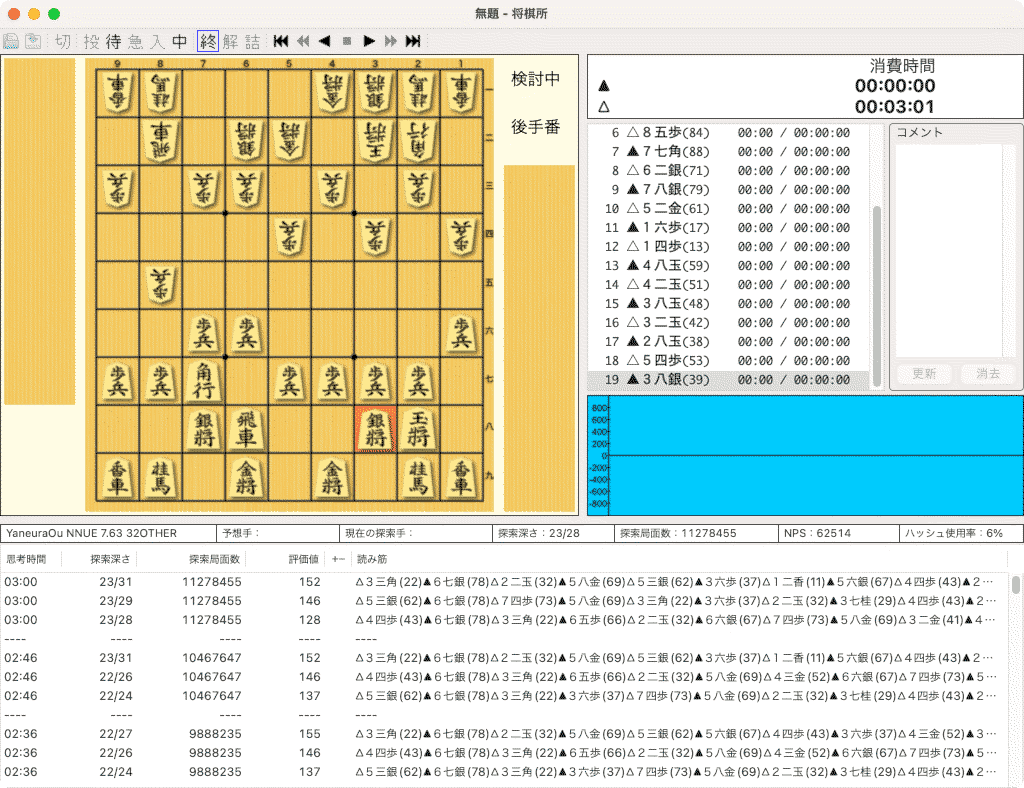Select move 19 ▲3八銀(39) in move list
Image resolution: width=1024 pixels, height=788 pixels.
[x=728, y=379]
